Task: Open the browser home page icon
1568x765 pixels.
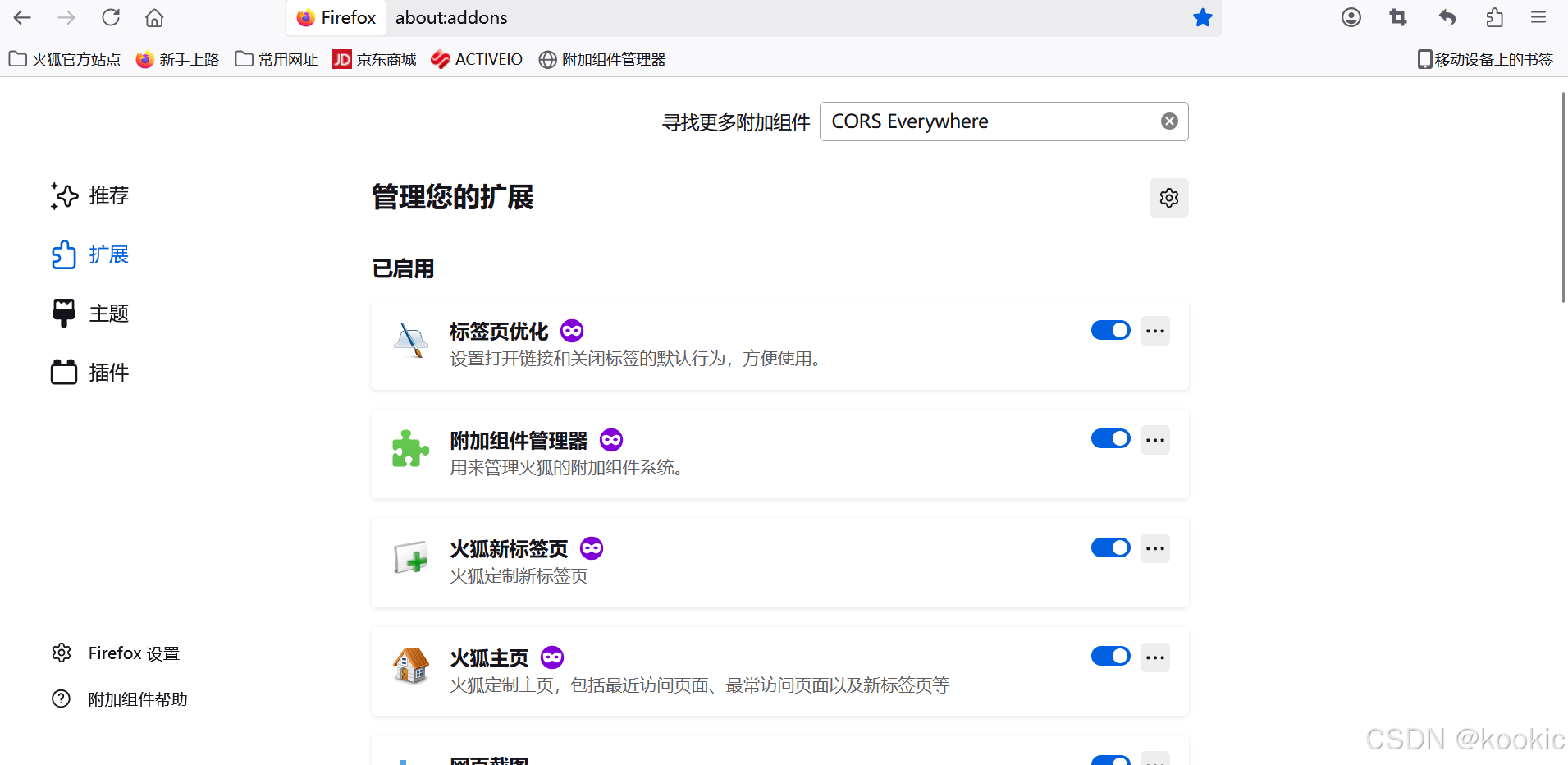Action: click(x=154, y=17)
